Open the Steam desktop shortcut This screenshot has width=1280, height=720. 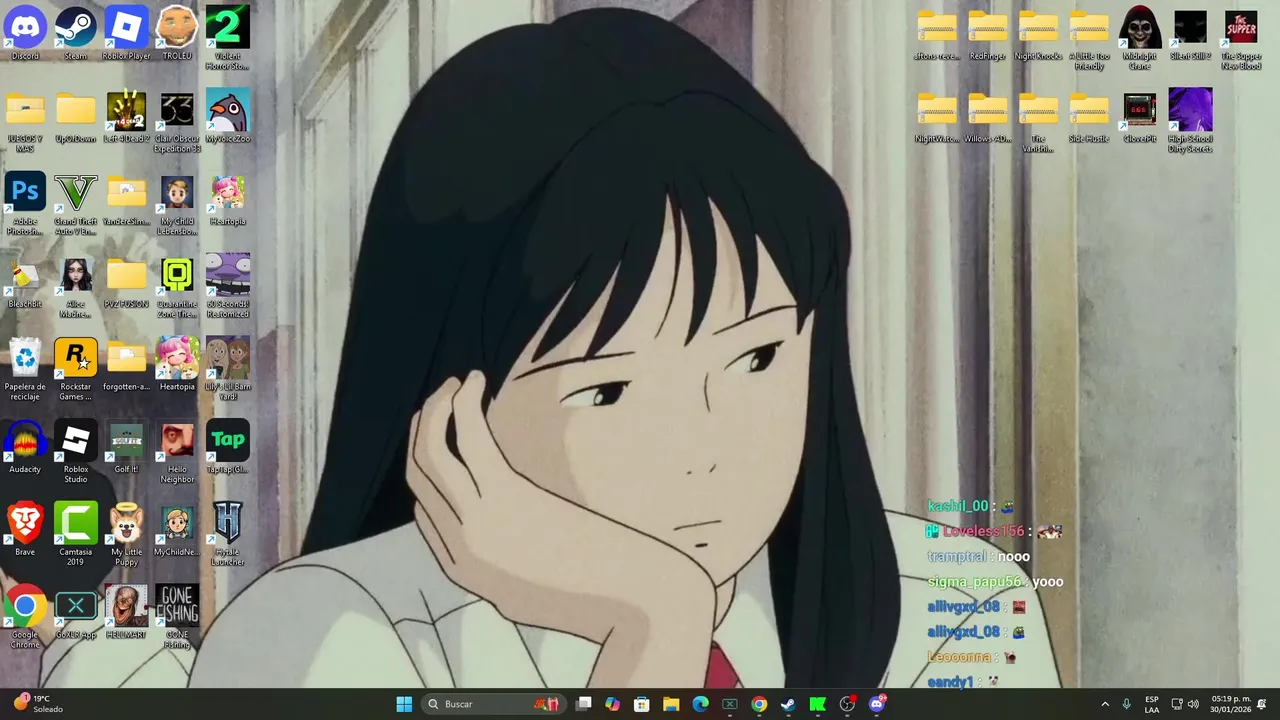click(x=76, y=33)
